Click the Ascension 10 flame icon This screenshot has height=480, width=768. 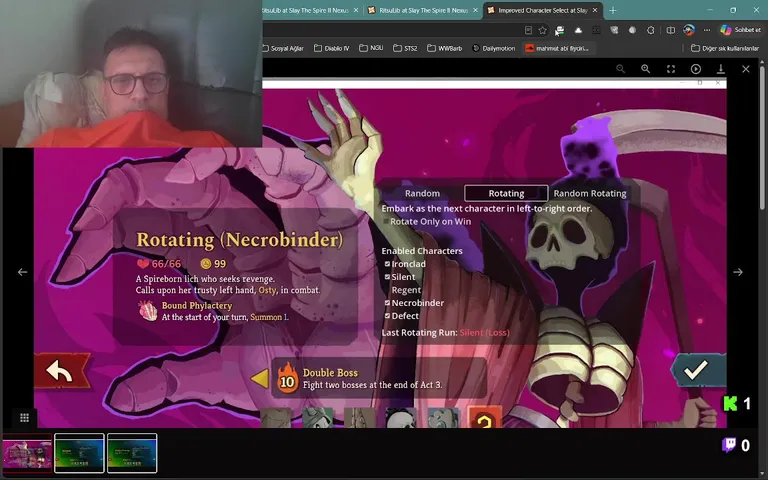tap(288, 378)
